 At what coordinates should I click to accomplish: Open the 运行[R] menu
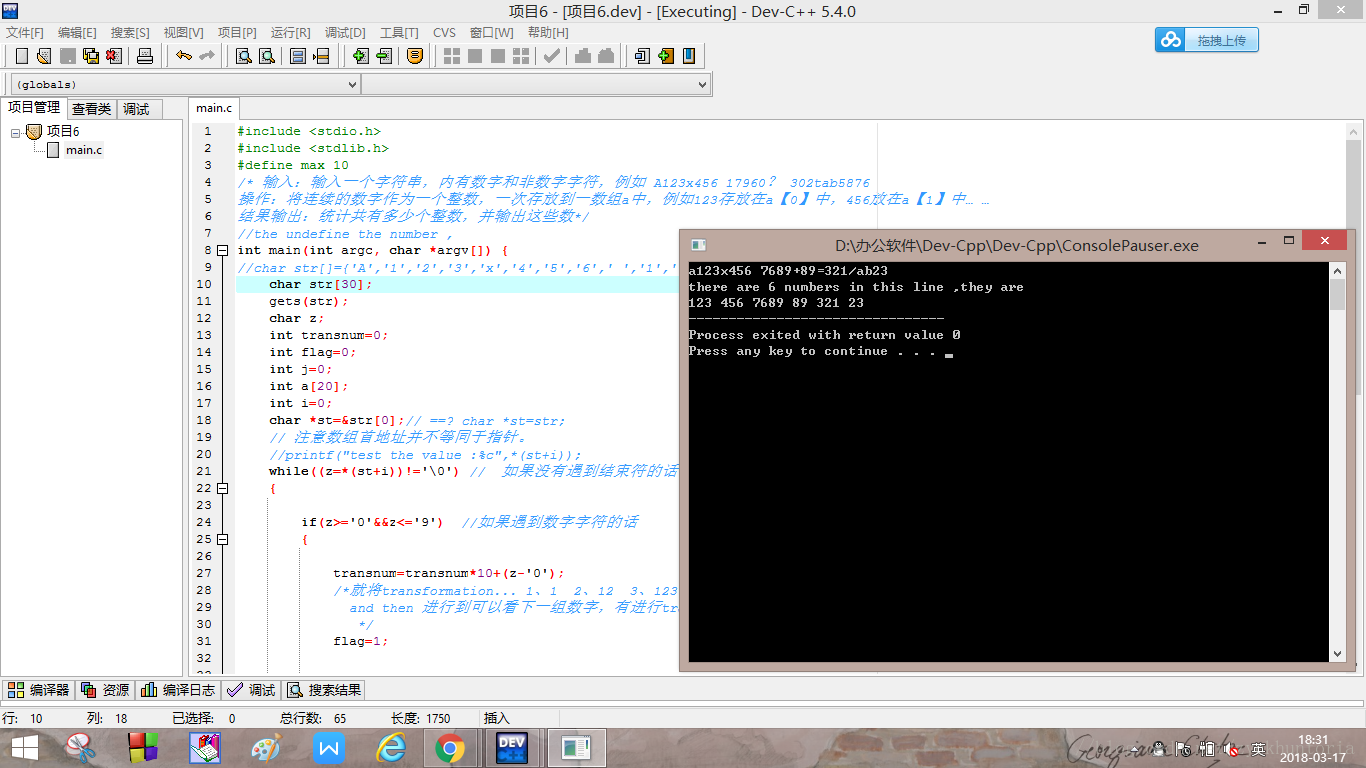point(290,33)
